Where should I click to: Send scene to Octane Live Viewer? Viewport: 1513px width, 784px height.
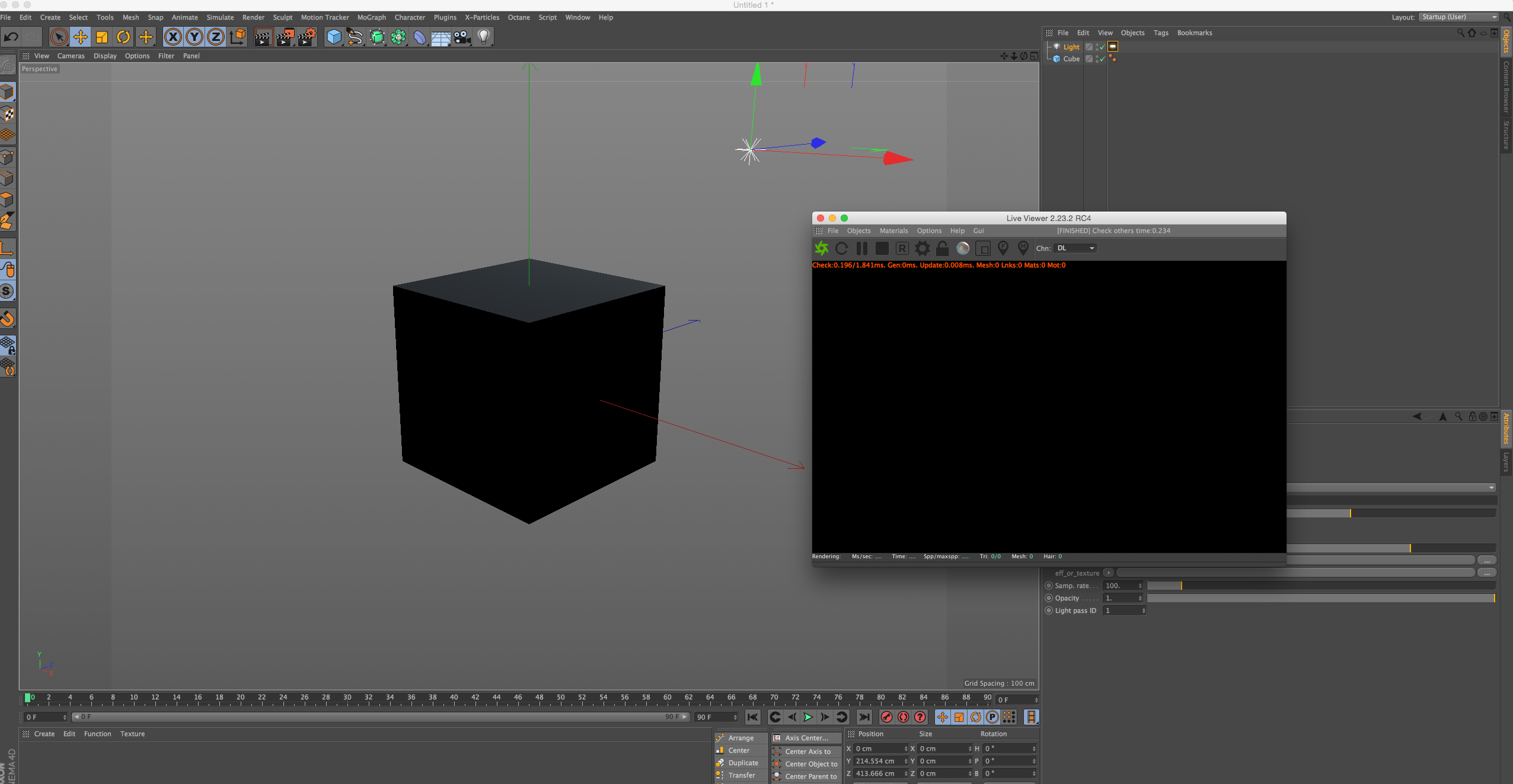tap(822, 248)
